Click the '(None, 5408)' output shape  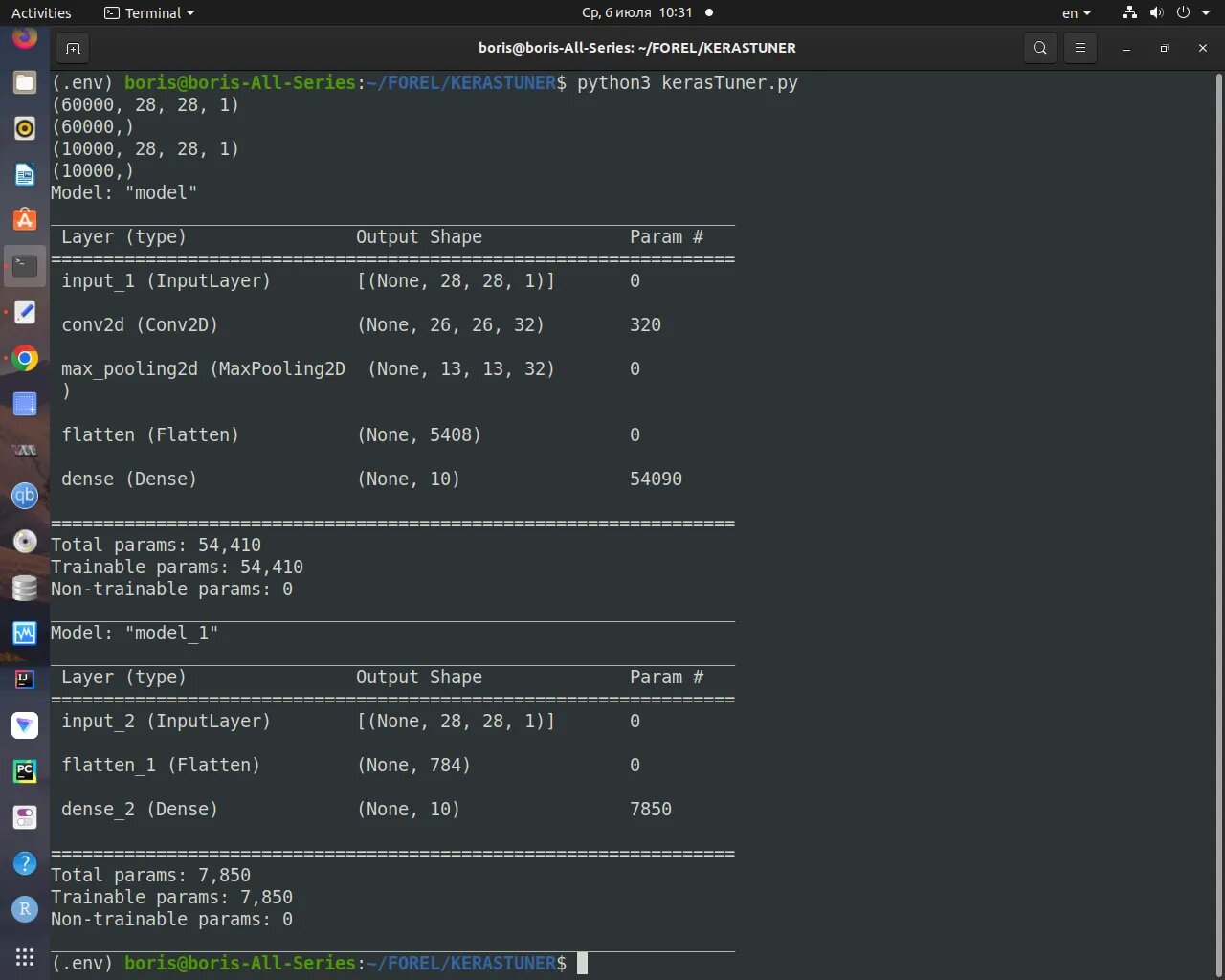419,434
